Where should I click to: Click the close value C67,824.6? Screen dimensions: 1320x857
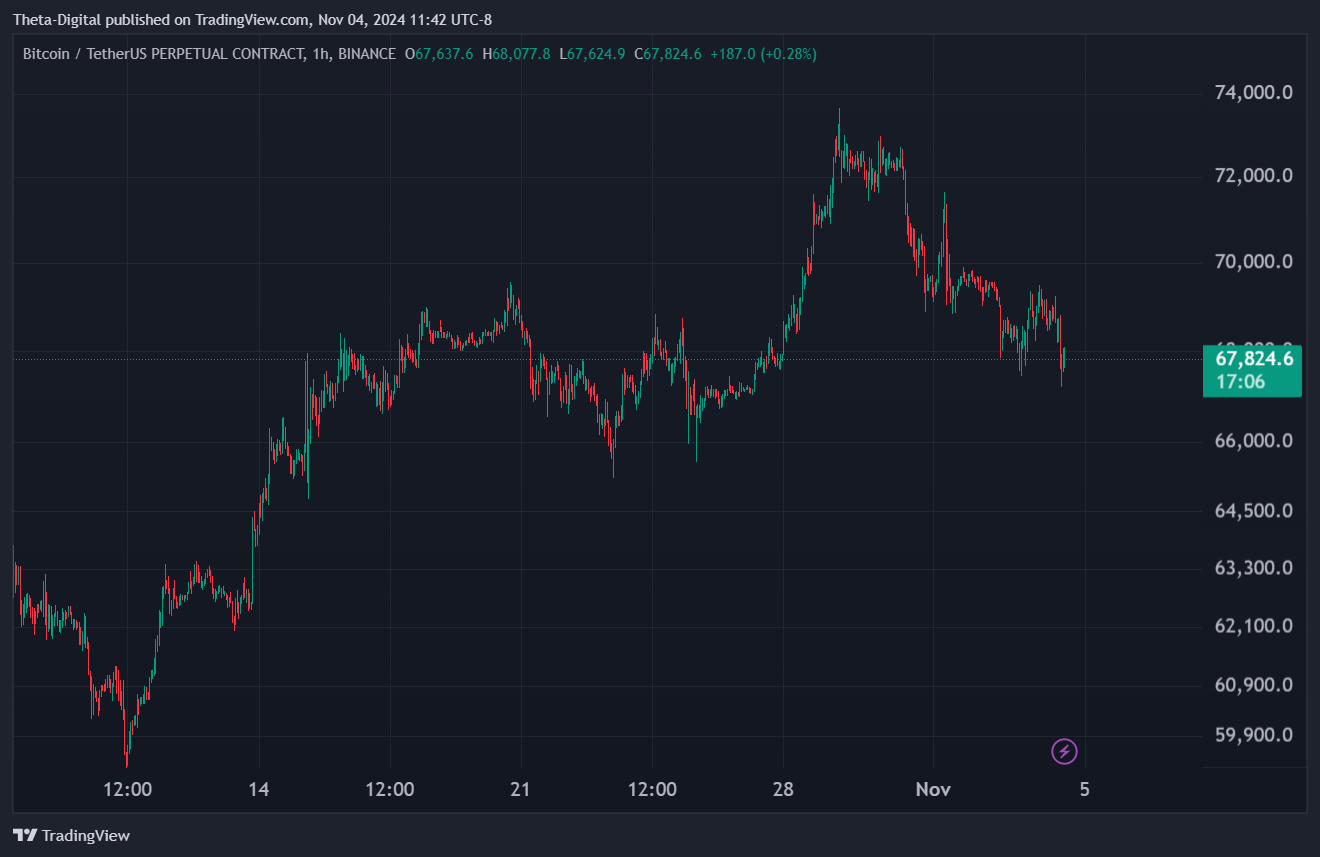click(x=668, y=54)
